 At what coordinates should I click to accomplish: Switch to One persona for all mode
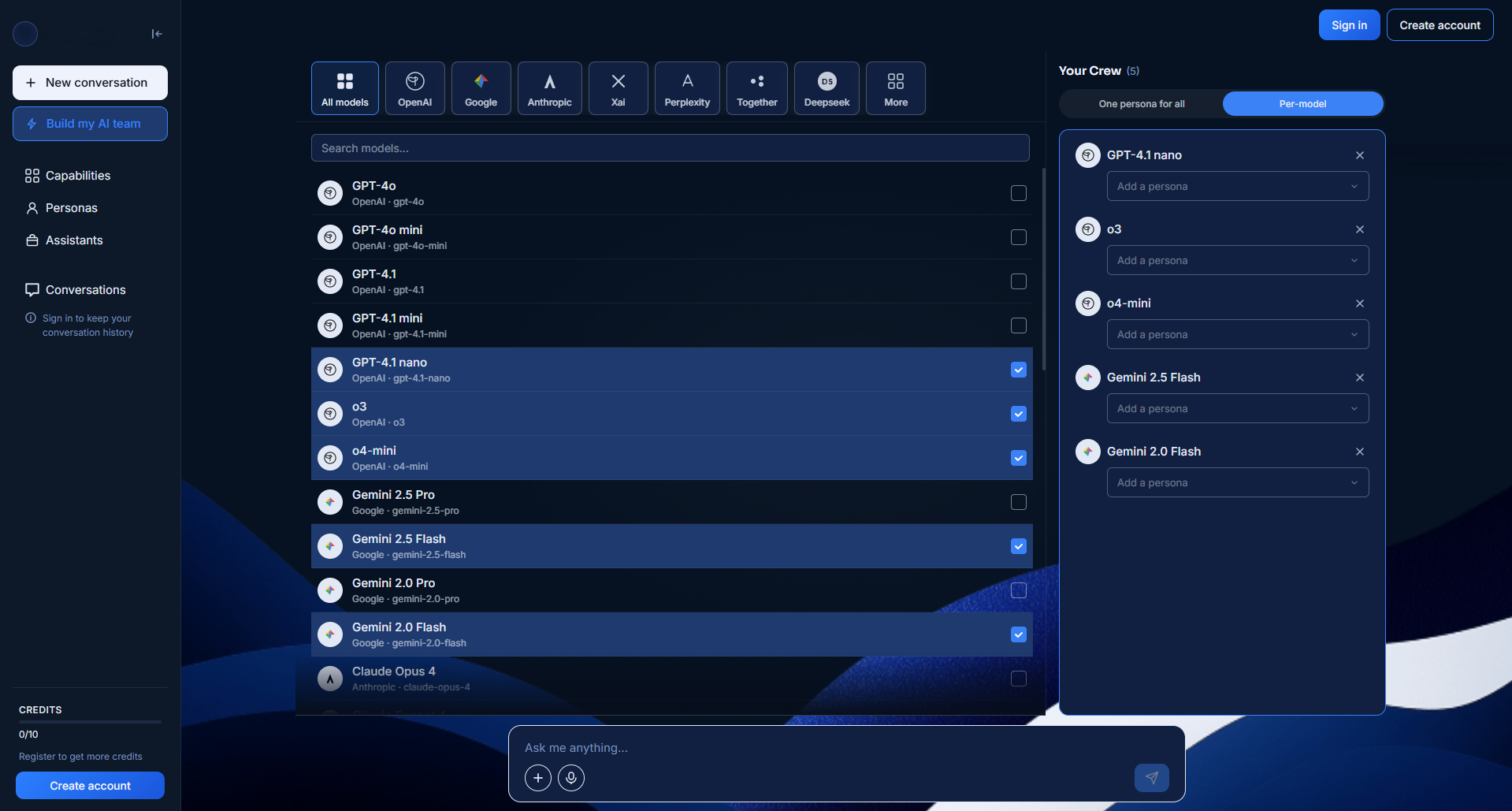pos(1142,104)
